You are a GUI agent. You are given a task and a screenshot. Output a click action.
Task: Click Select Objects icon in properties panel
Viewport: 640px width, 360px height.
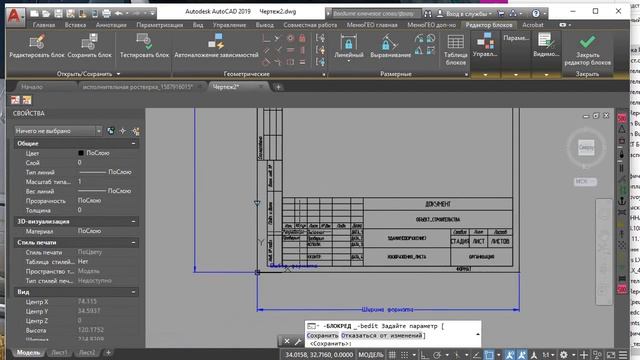coord(123,131)
